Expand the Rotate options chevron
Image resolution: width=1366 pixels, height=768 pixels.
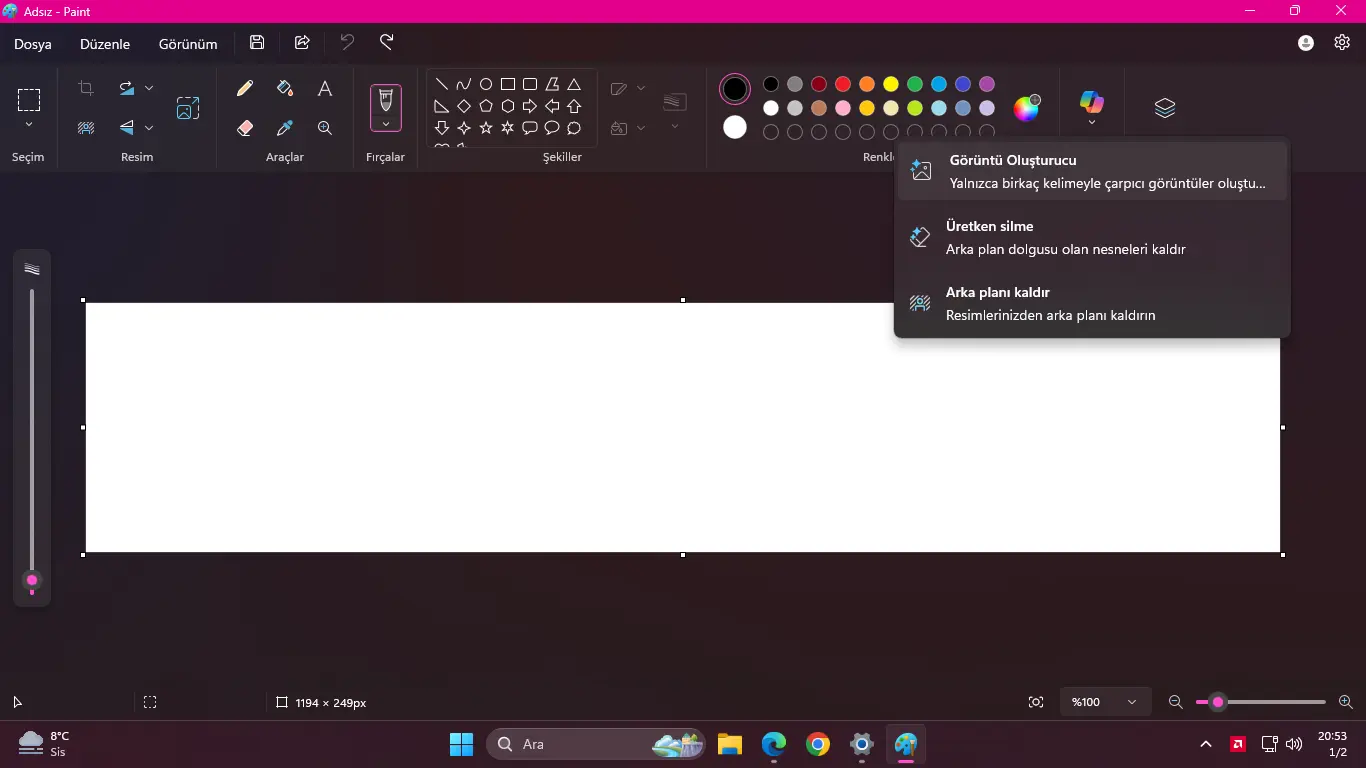coord(149,88)
